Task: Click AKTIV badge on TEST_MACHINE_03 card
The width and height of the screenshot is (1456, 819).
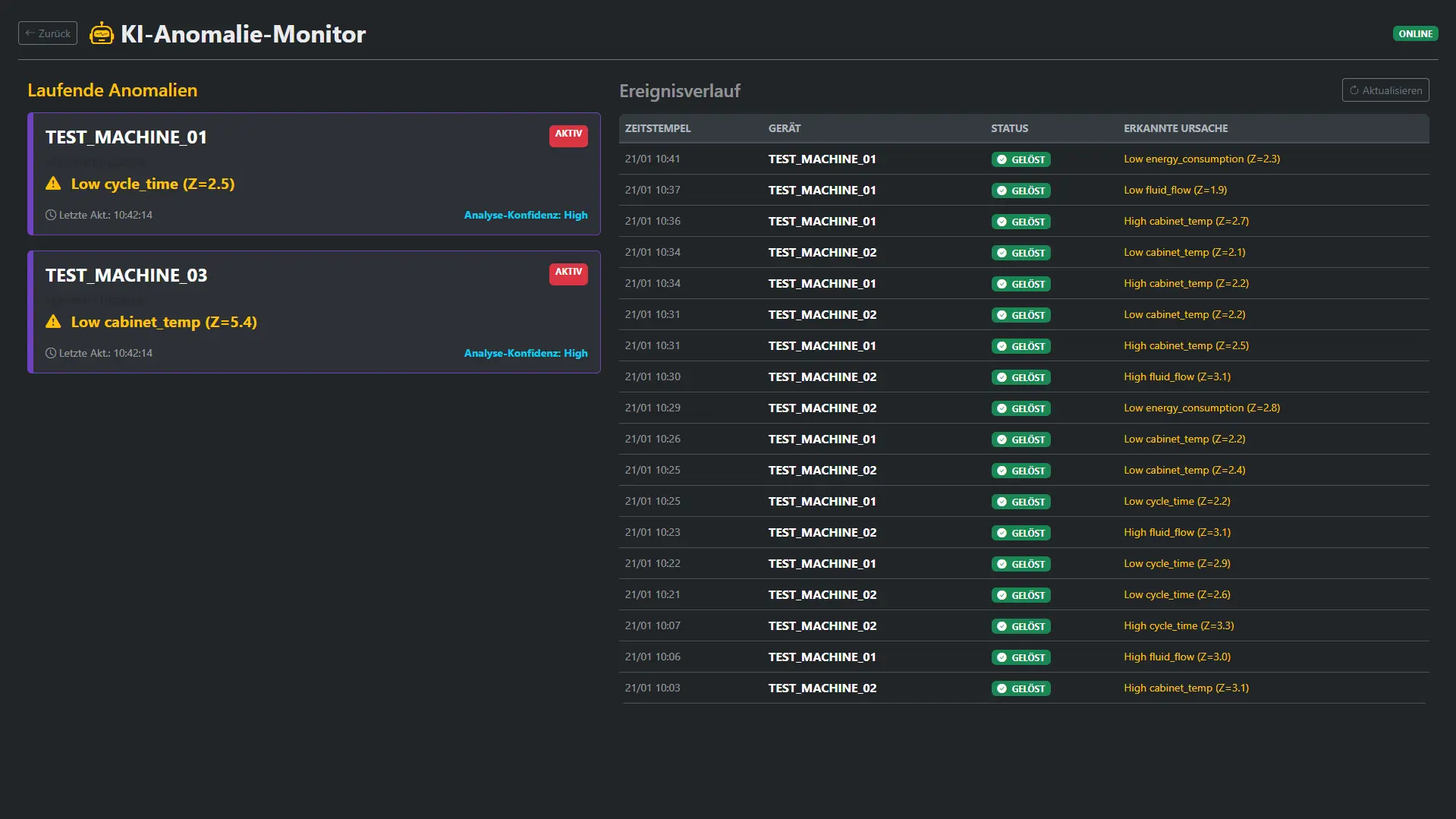Action: [x=568, y=272]
